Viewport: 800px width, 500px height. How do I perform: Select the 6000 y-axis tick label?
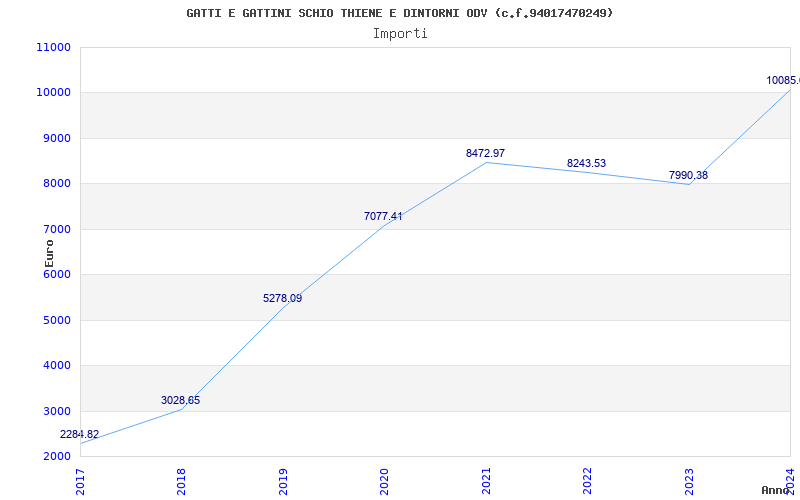pos(55,274)
